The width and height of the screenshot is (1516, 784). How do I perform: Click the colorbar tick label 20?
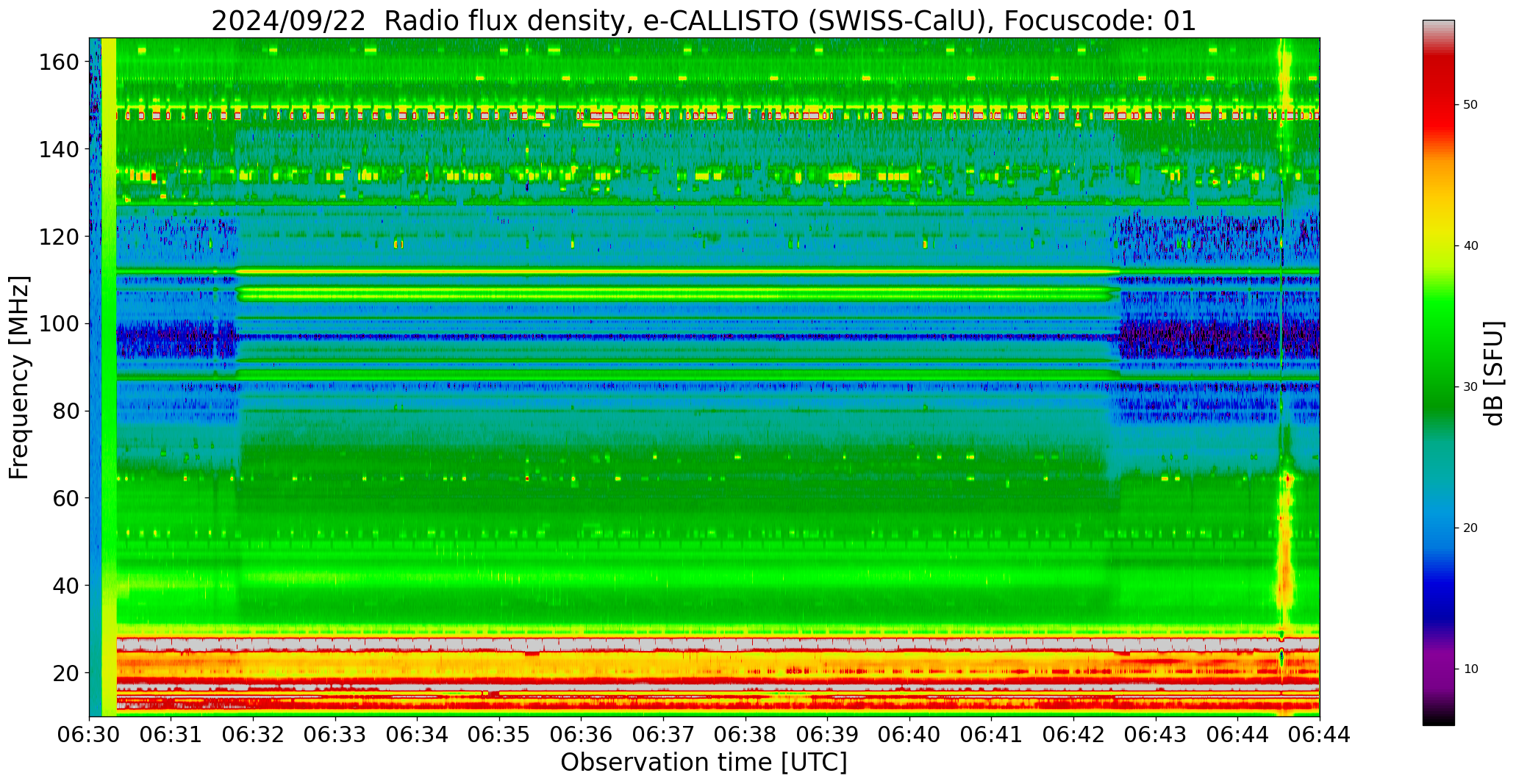(x=1470, y=528)
